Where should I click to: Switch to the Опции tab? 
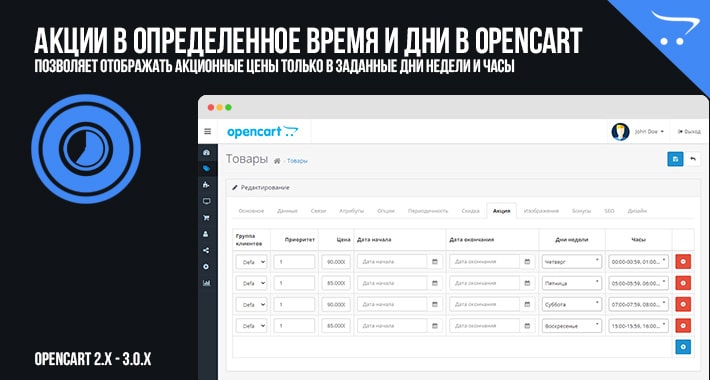[x=386, y=211]
